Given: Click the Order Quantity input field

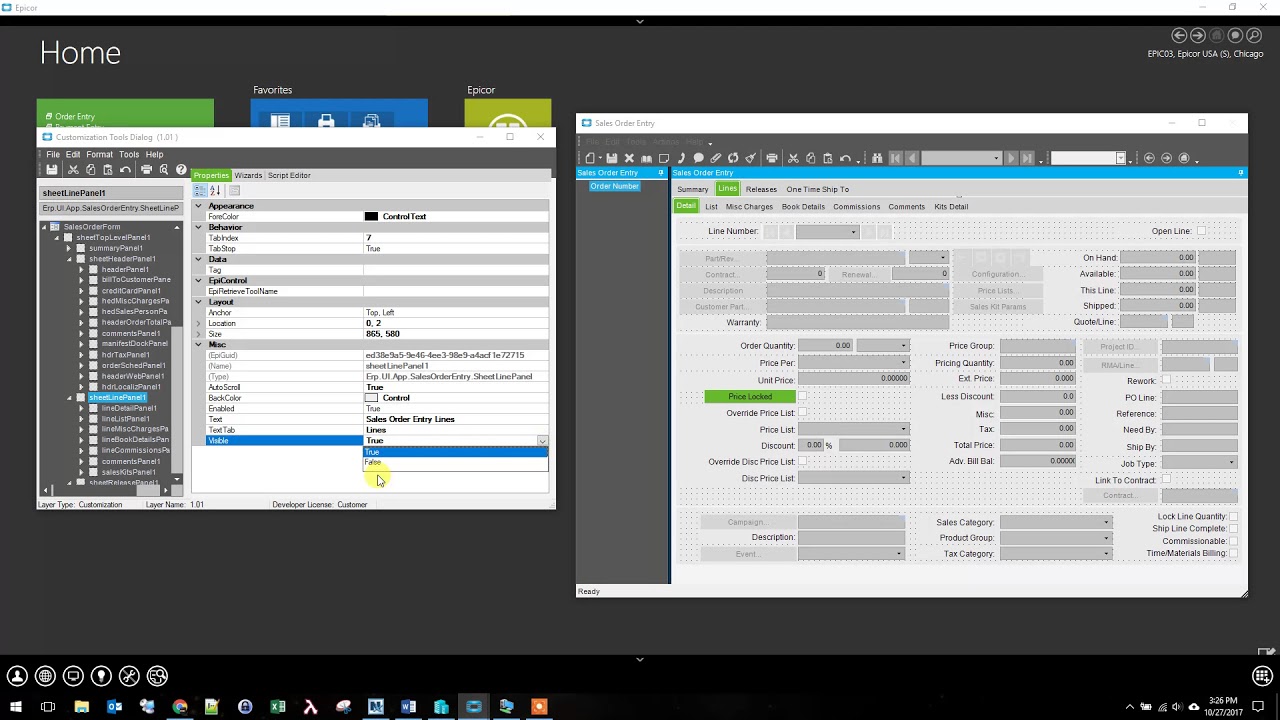Looking at the screenshot, I should click(x=825, y=346).
